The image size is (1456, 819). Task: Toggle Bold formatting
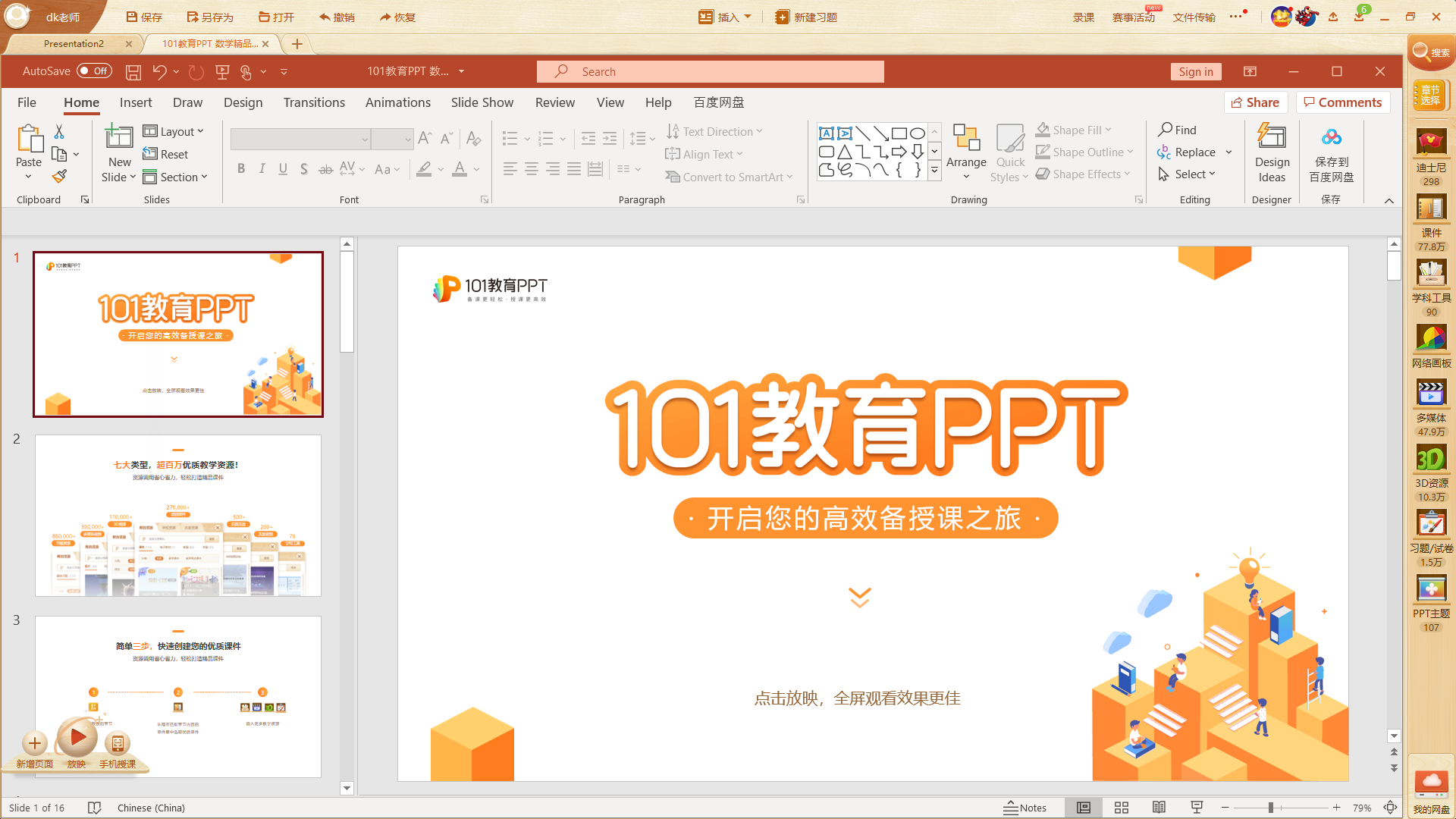[241, 169]
